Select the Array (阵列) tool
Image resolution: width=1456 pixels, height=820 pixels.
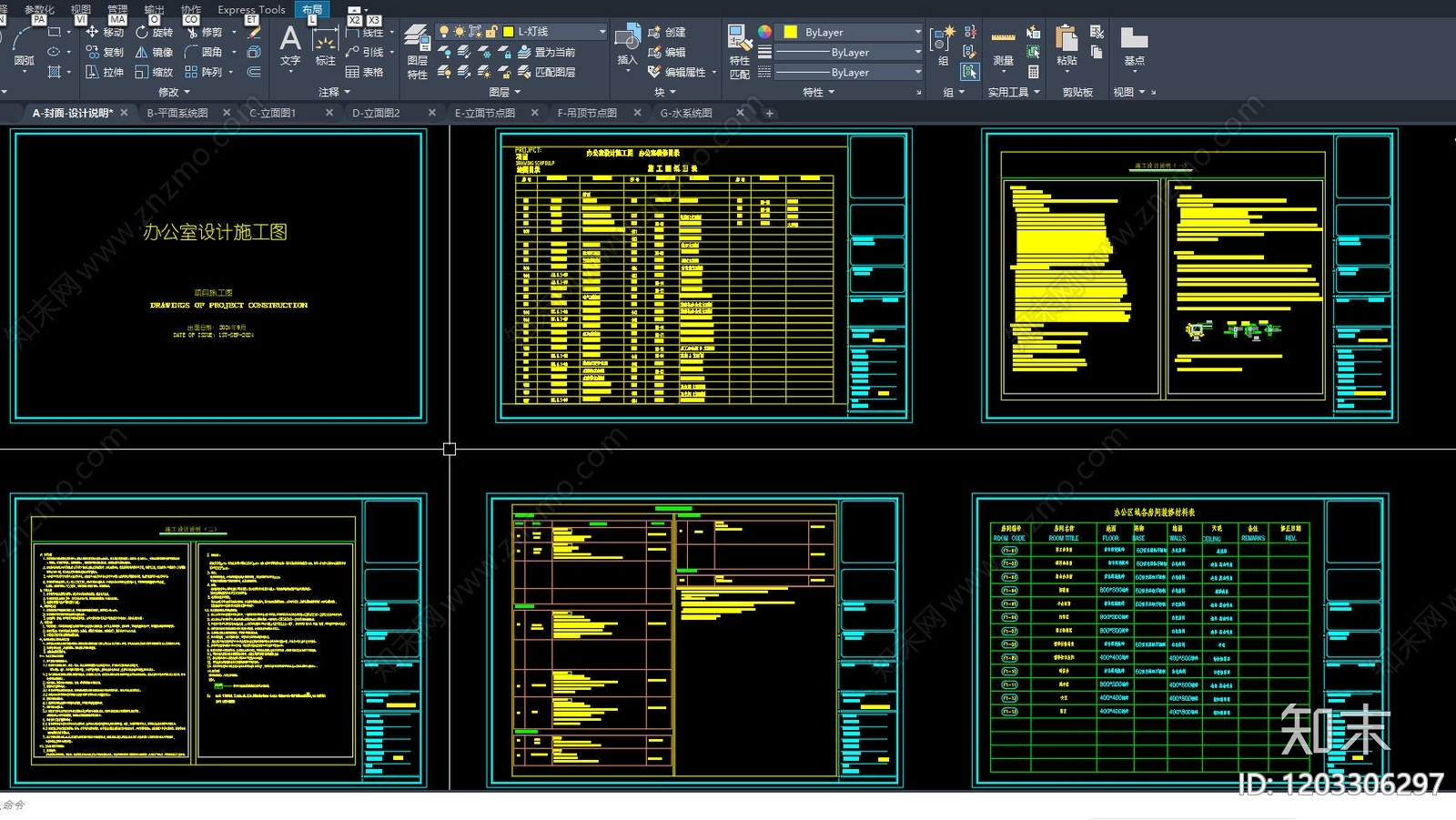click(x=203, y=72)
